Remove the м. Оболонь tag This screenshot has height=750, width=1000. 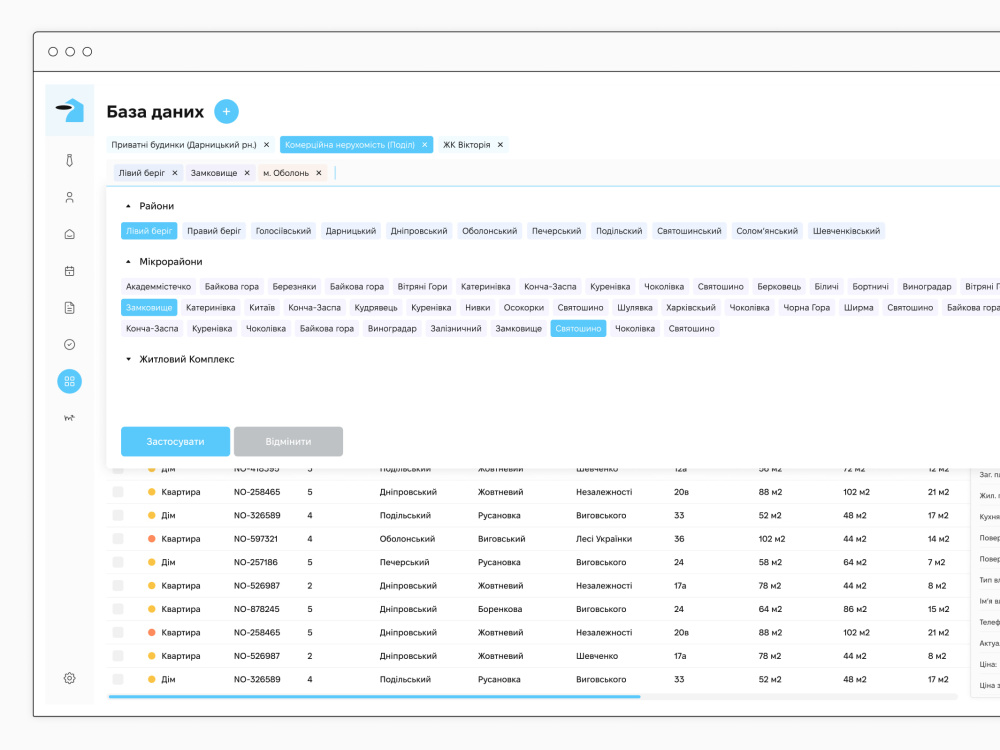tap(319, 173)
